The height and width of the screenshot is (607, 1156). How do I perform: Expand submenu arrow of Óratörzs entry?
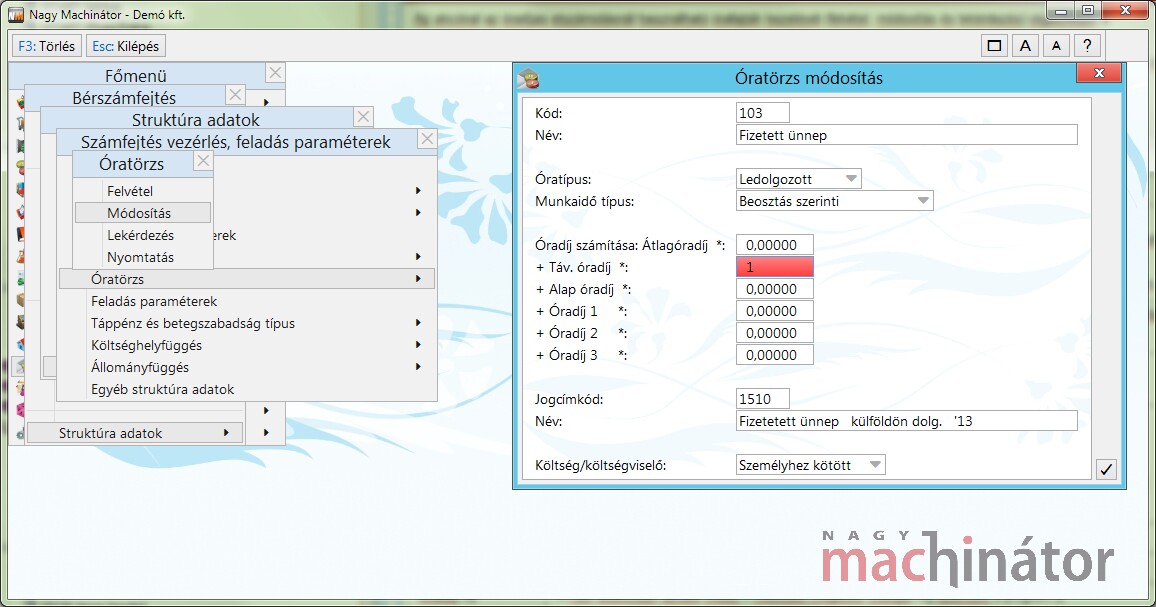(418, 279)
